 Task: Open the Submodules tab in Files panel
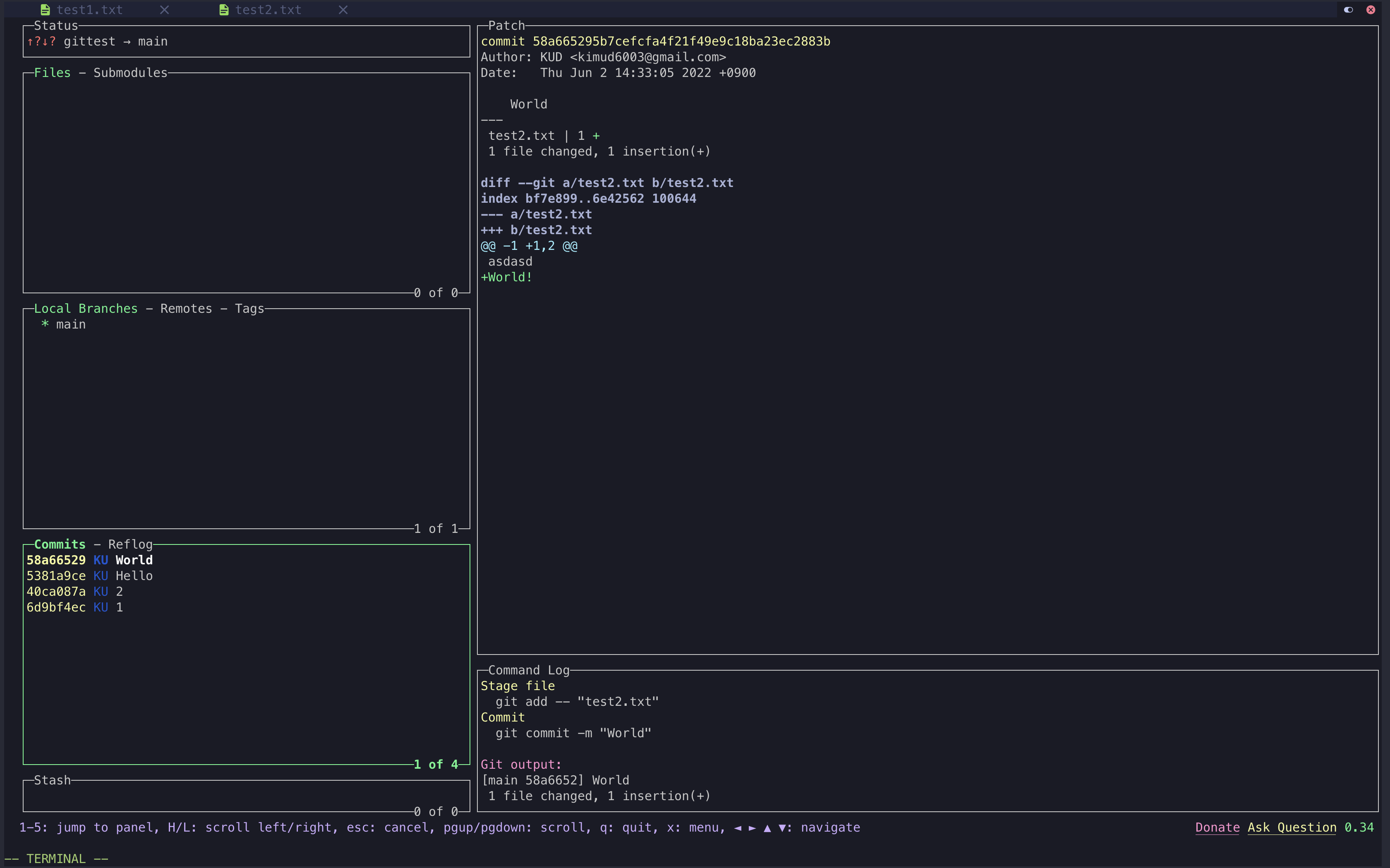(130, 73)
